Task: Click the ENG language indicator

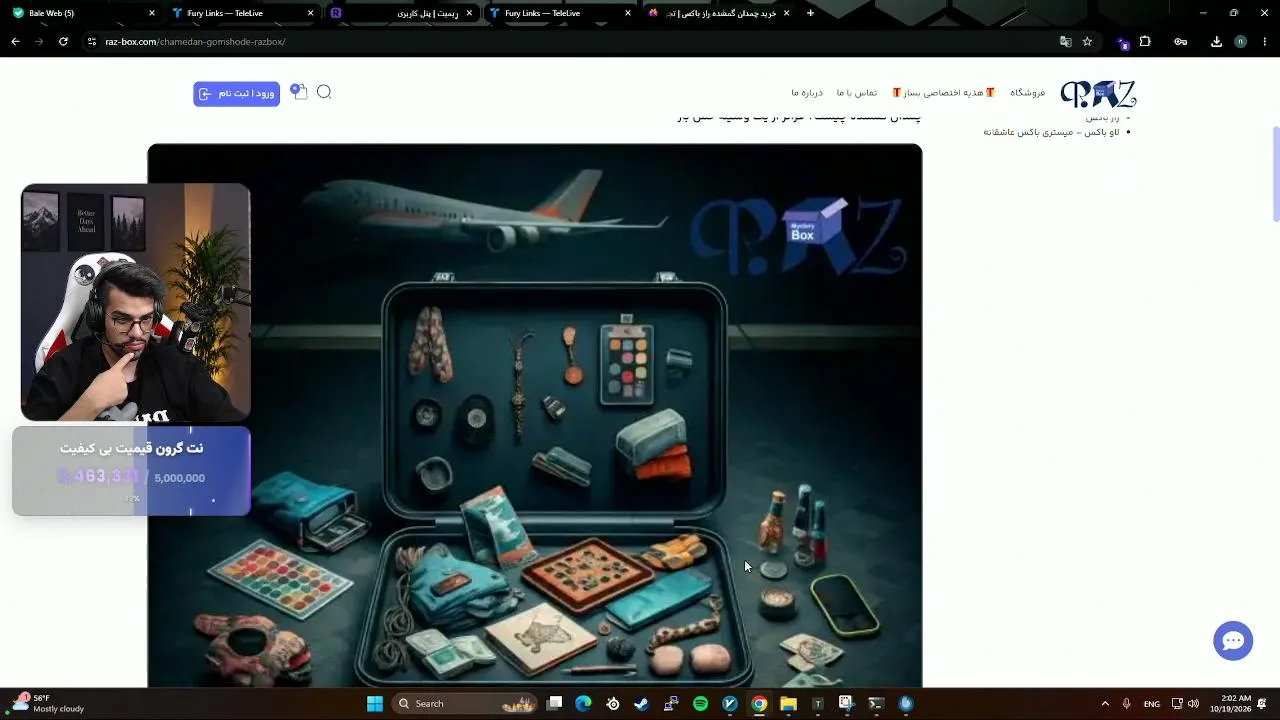Action: click(1152, 704)
